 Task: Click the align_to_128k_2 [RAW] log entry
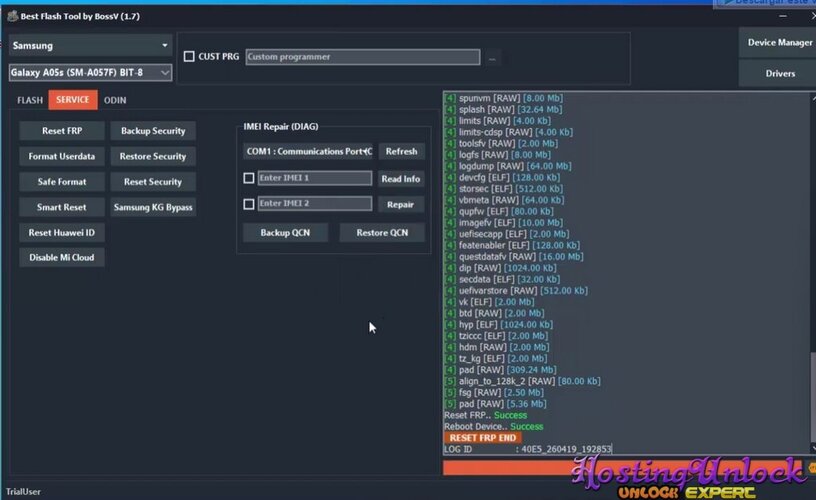(522, 381)
